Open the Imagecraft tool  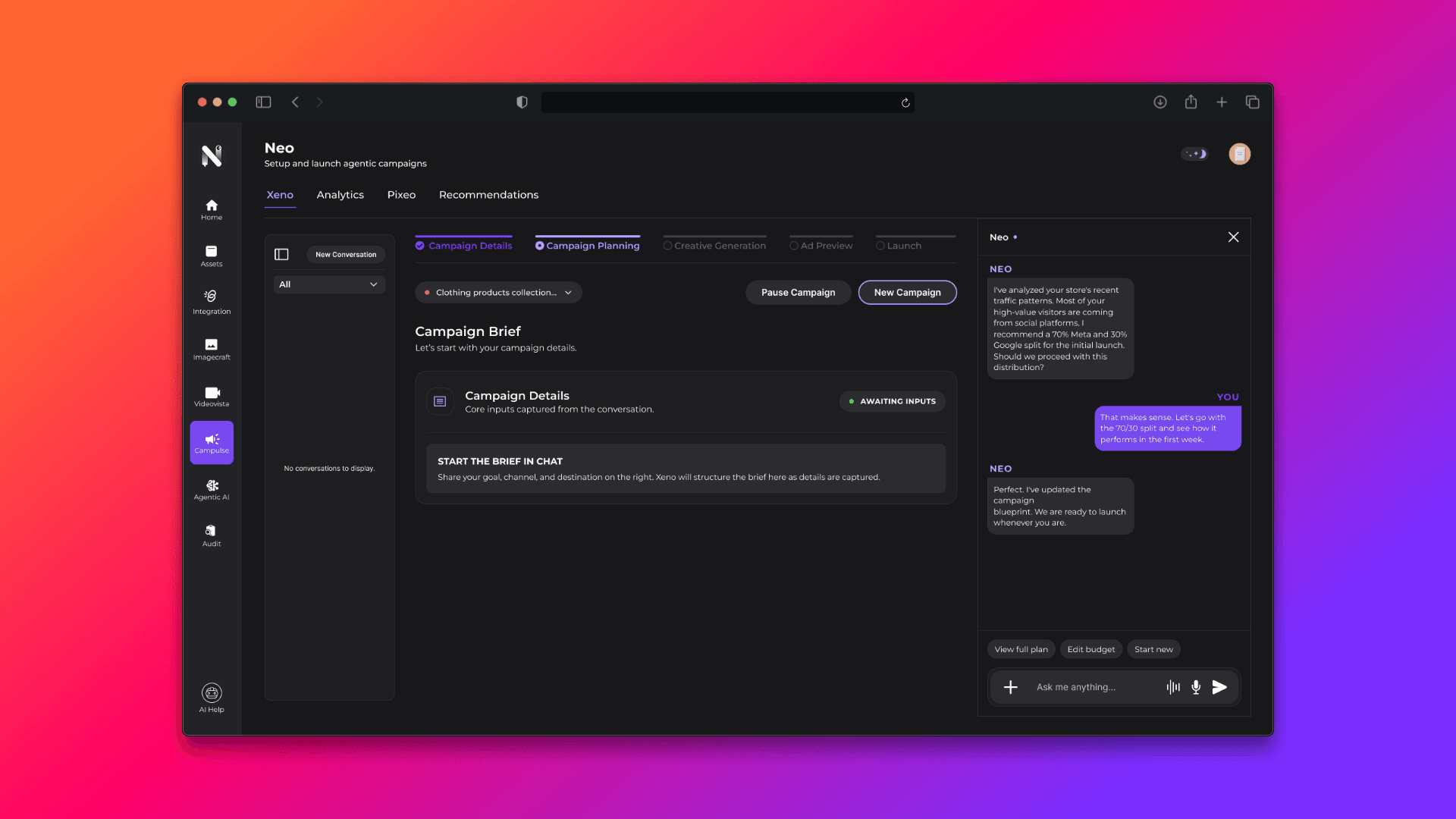click(212, 350)
